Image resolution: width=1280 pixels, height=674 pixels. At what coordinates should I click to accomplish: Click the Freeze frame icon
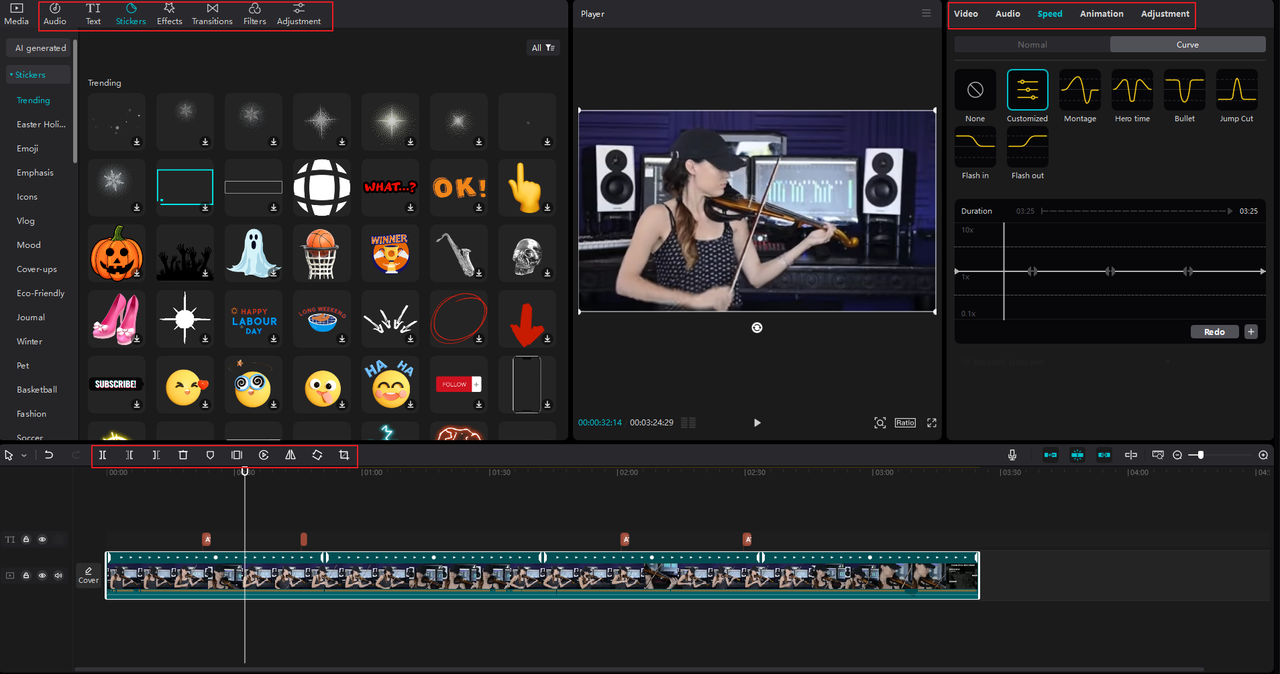click(x=237, y=455)
